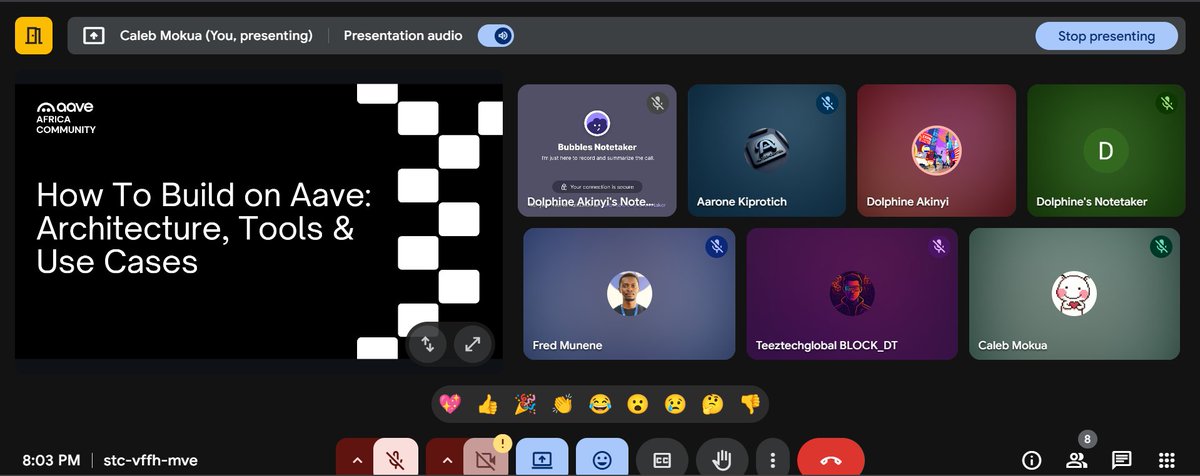Image resolution: width=1200 pixels, height=476 pixels.
Task: Send the clapping hands reaction
Action: 563,405
